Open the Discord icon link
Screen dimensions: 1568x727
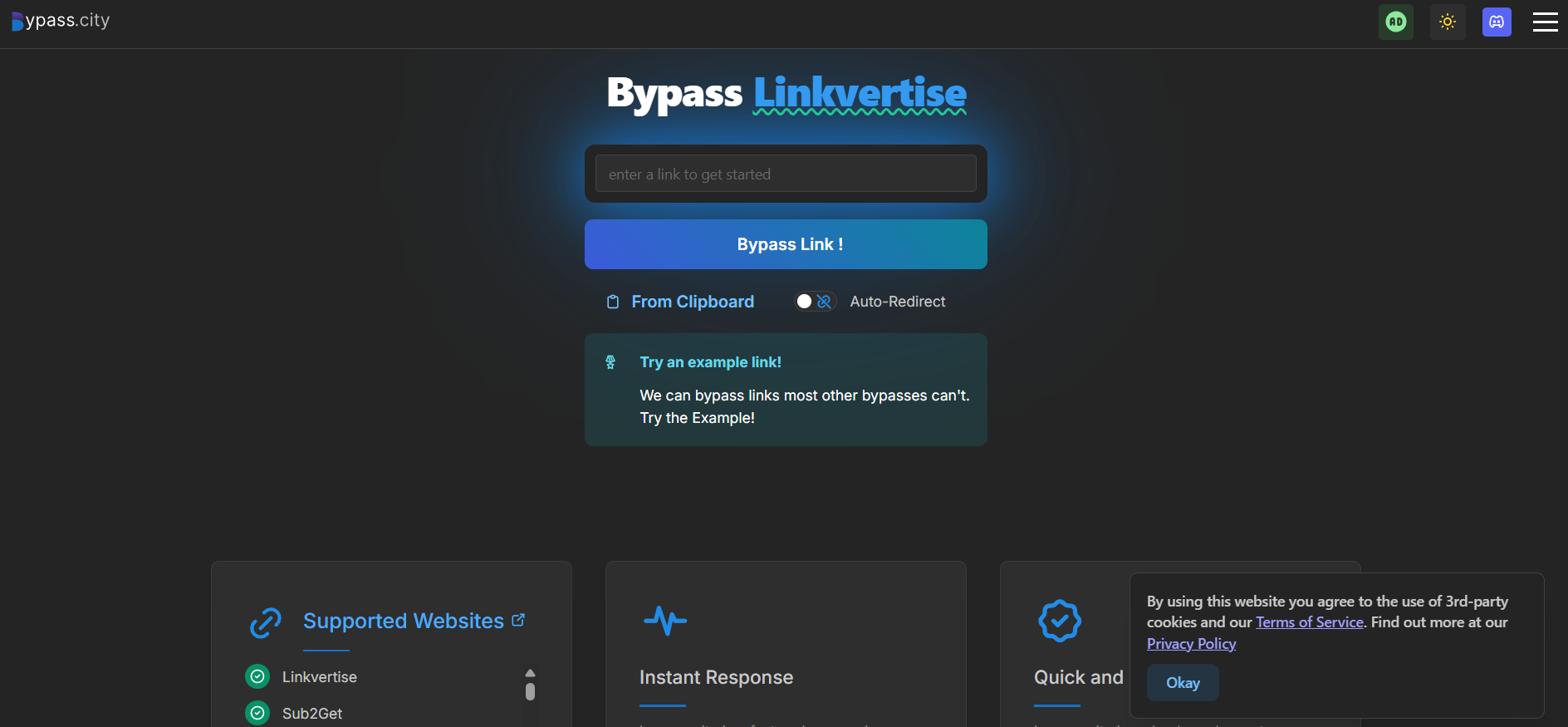pyautogui.click(x=1497, y=22)
